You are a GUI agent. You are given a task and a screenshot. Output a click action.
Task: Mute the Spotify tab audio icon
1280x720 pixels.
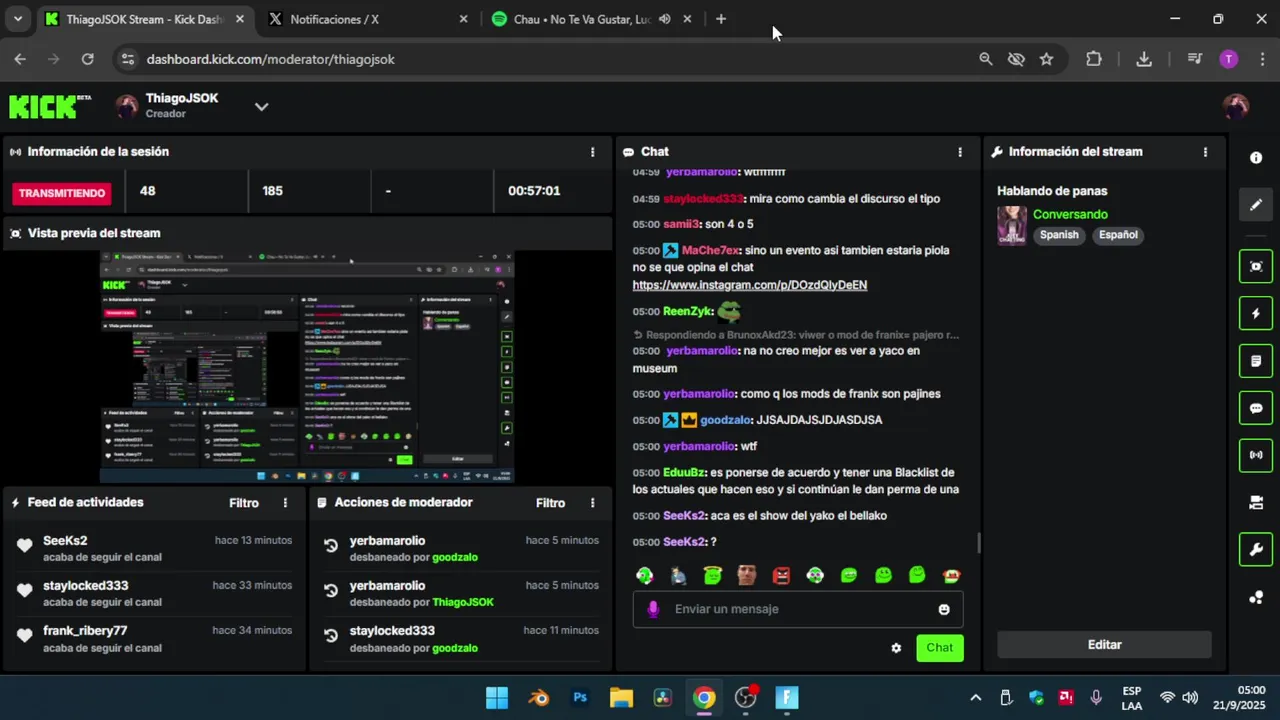[664, 19]
